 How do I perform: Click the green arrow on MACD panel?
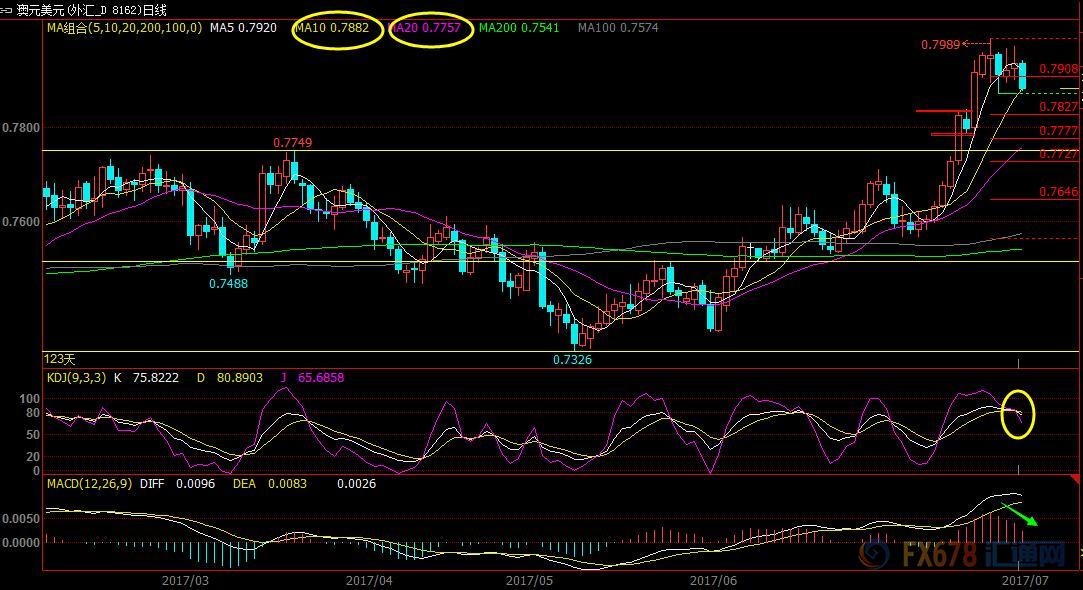(1020, 514)
